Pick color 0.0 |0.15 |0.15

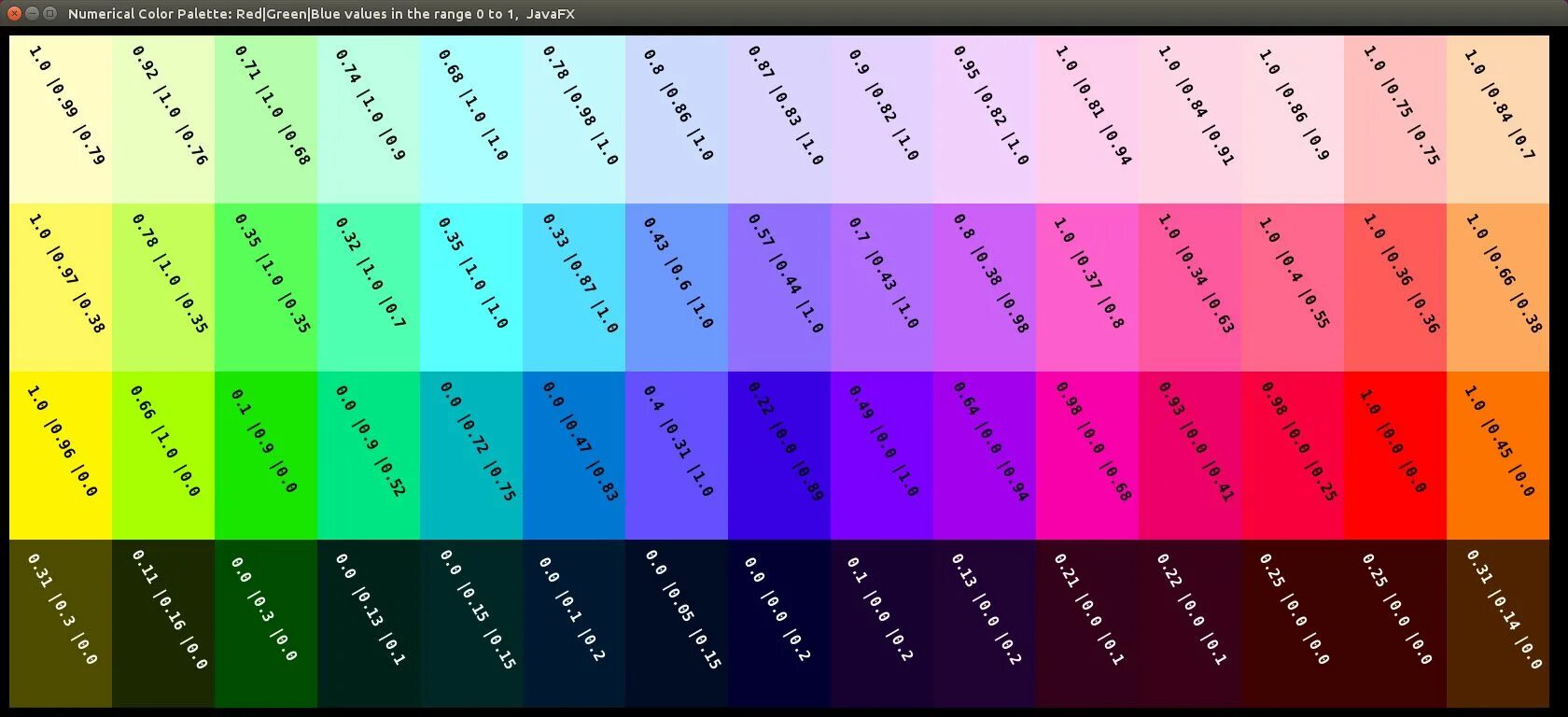pyautogui.click(x=471, y=624)
